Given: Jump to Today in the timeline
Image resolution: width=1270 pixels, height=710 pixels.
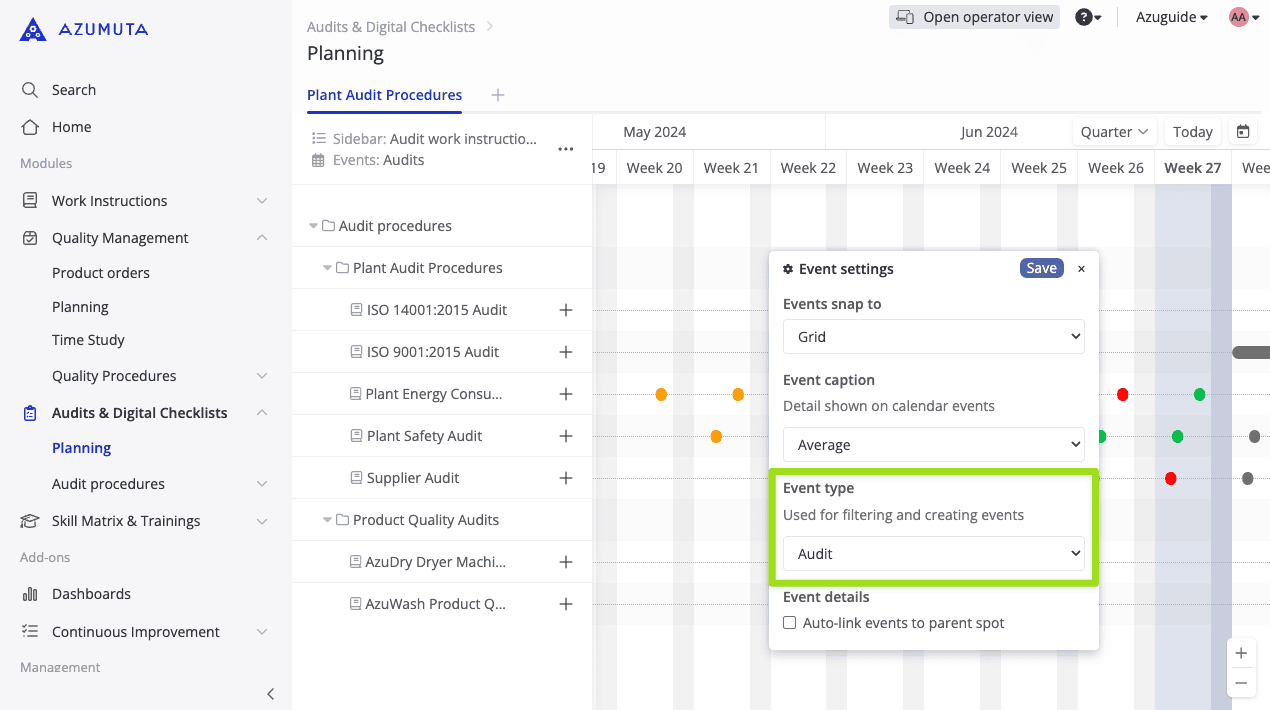Looking at the screenshot, I should pos(1192,132).
